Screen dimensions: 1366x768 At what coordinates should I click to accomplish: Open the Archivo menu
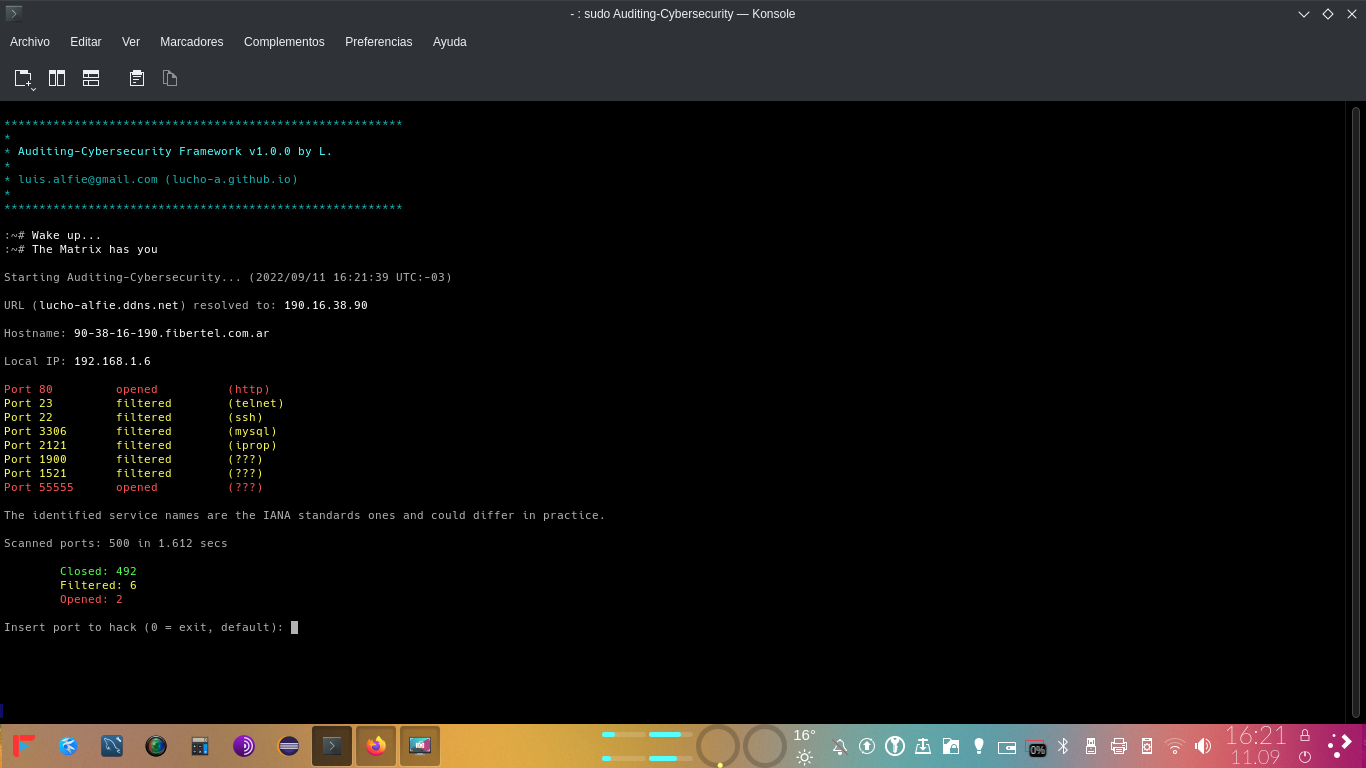click(30, 41)
